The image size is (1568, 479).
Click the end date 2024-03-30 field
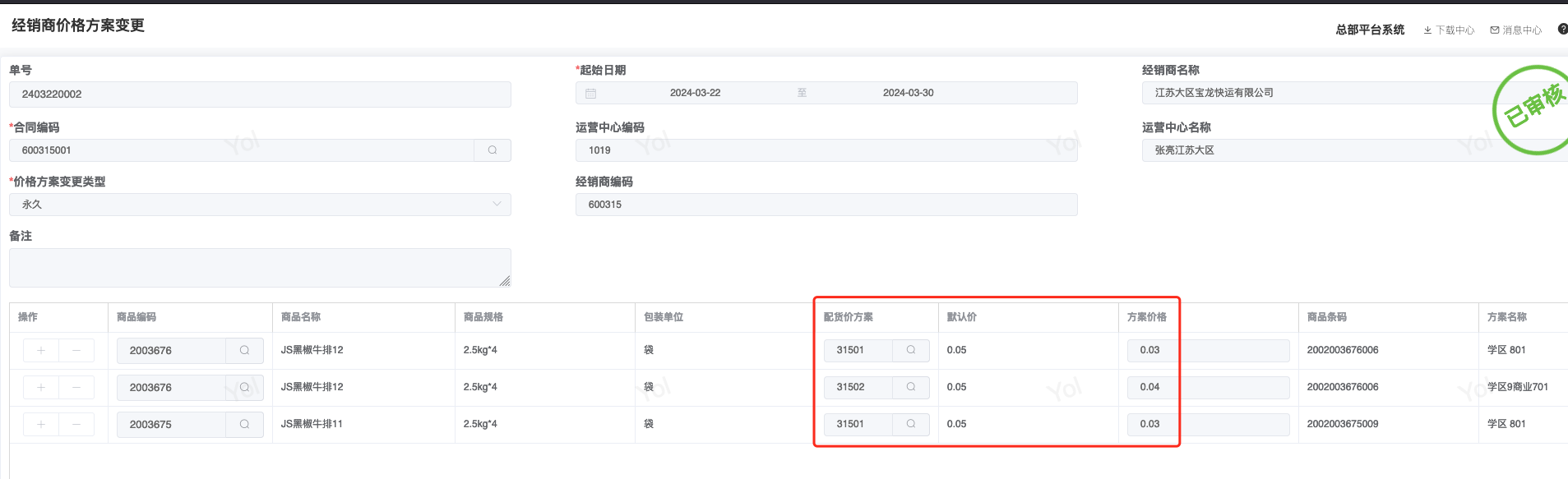(908, 93)
